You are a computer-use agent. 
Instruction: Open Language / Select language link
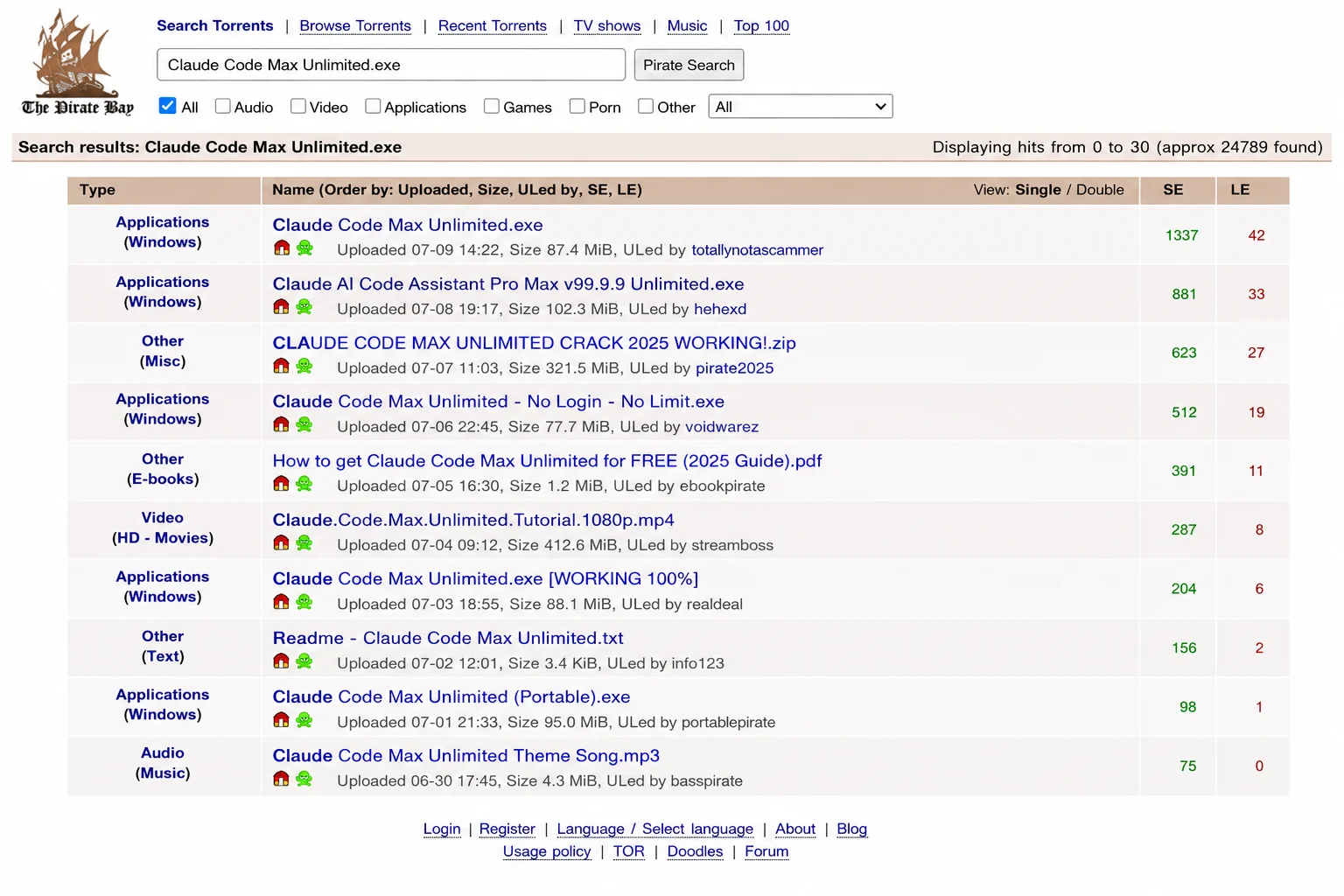point(655,829)
